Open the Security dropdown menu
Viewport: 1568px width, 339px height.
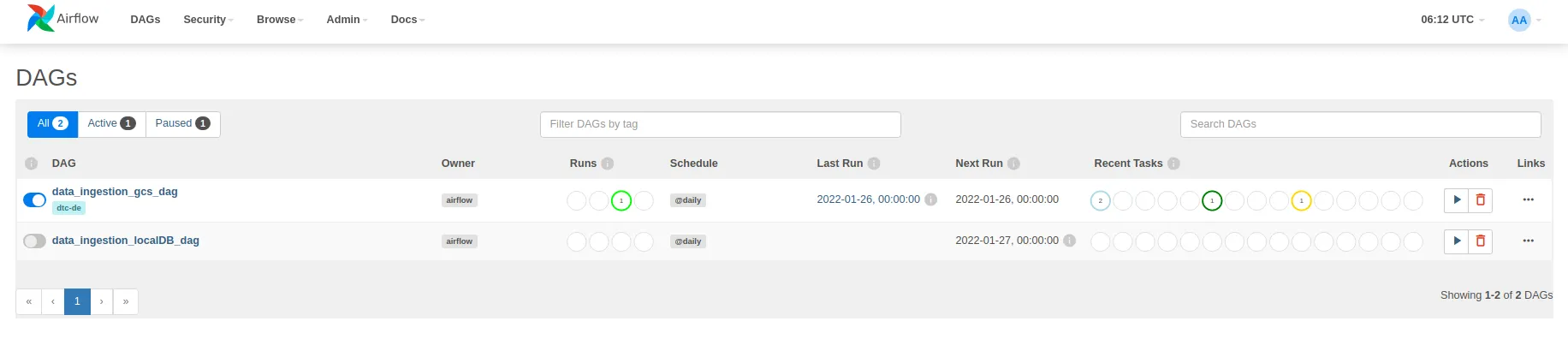(208, 19)
